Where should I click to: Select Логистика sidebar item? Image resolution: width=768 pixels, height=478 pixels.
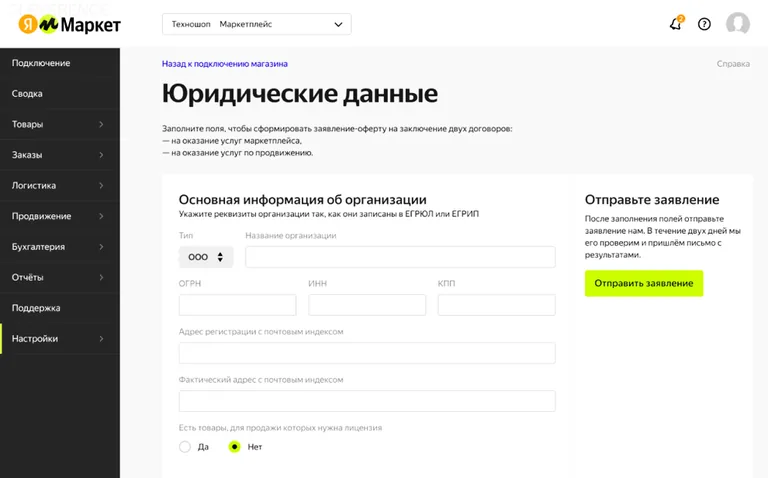(60, 186)
